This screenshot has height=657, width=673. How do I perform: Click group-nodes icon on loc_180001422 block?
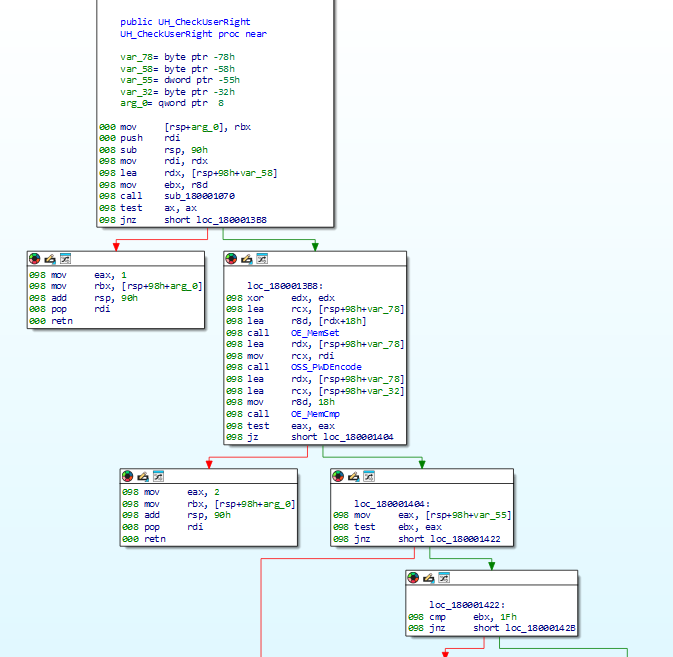coord(444,578)
